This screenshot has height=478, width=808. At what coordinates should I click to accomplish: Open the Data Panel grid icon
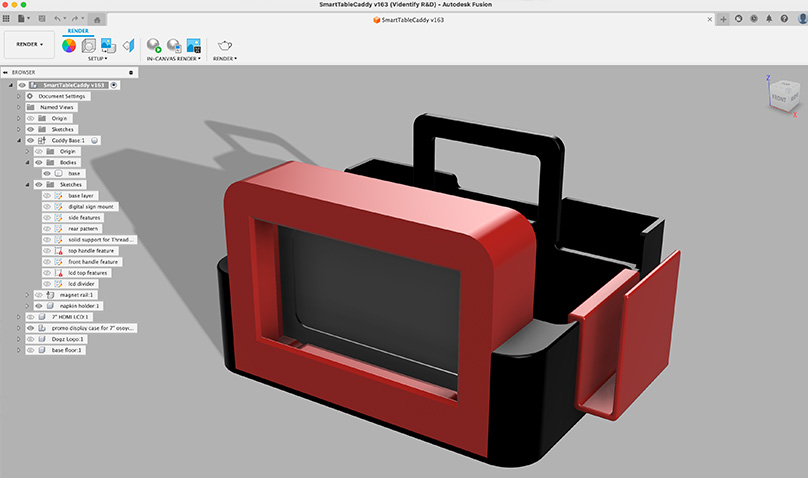pyautogui.click(x=6, y=19)
